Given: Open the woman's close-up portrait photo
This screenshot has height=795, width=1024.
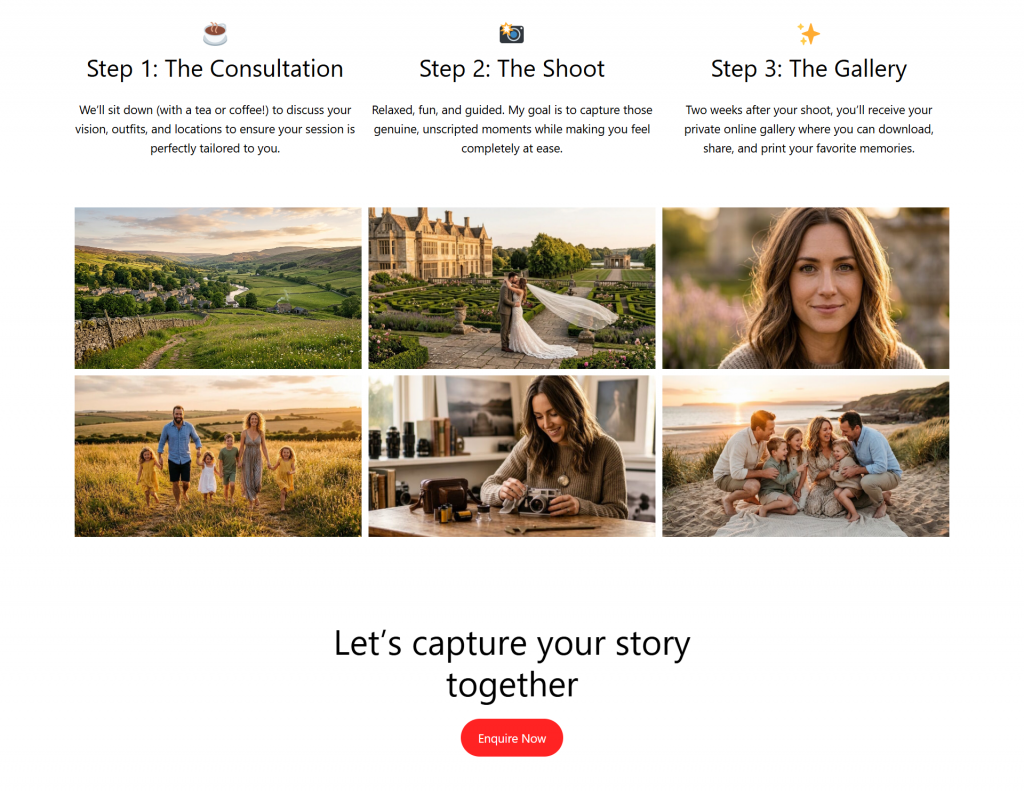Looking at the screenshot, I should coord(806,288).
